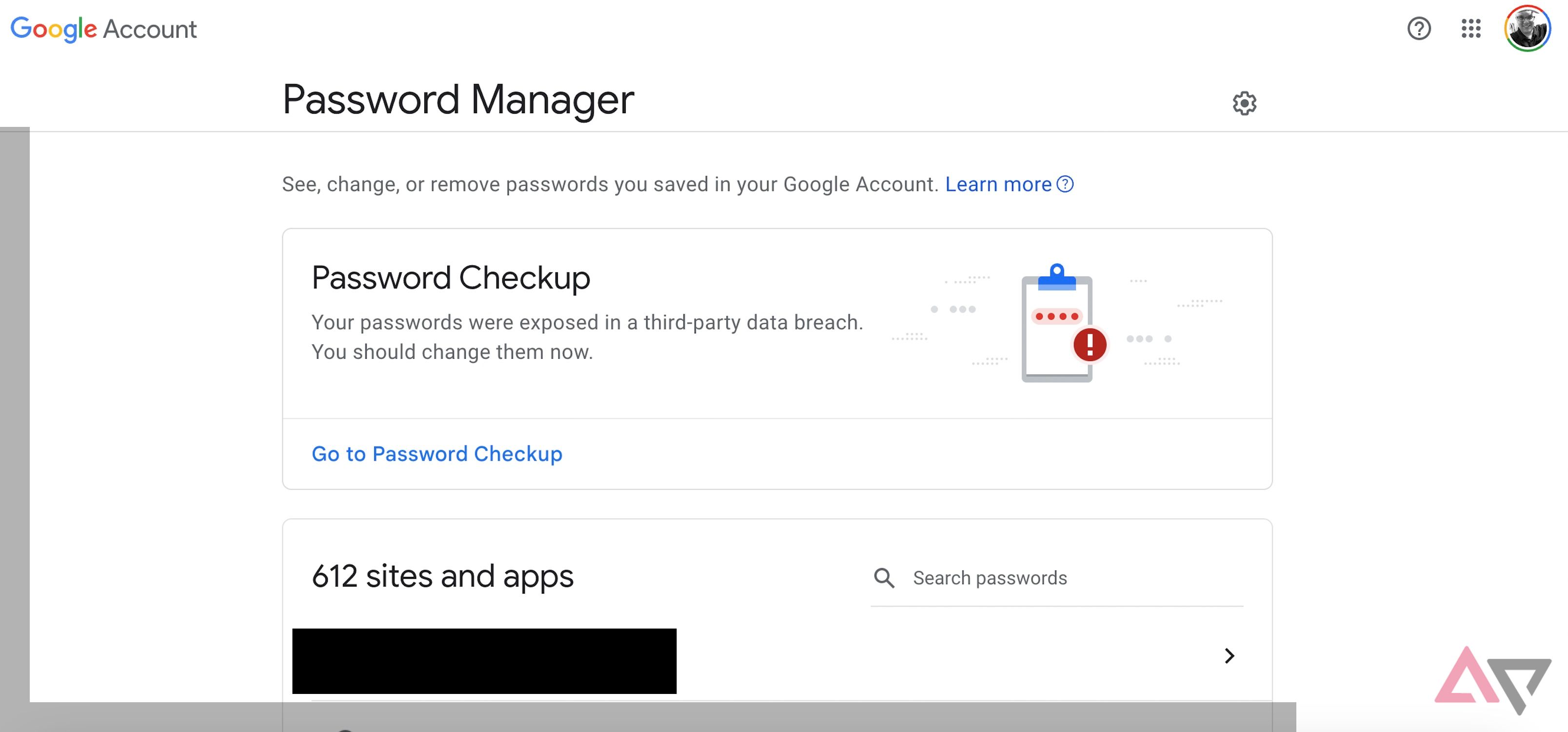Click the colorful Google logo

click(x=54, y=29)
